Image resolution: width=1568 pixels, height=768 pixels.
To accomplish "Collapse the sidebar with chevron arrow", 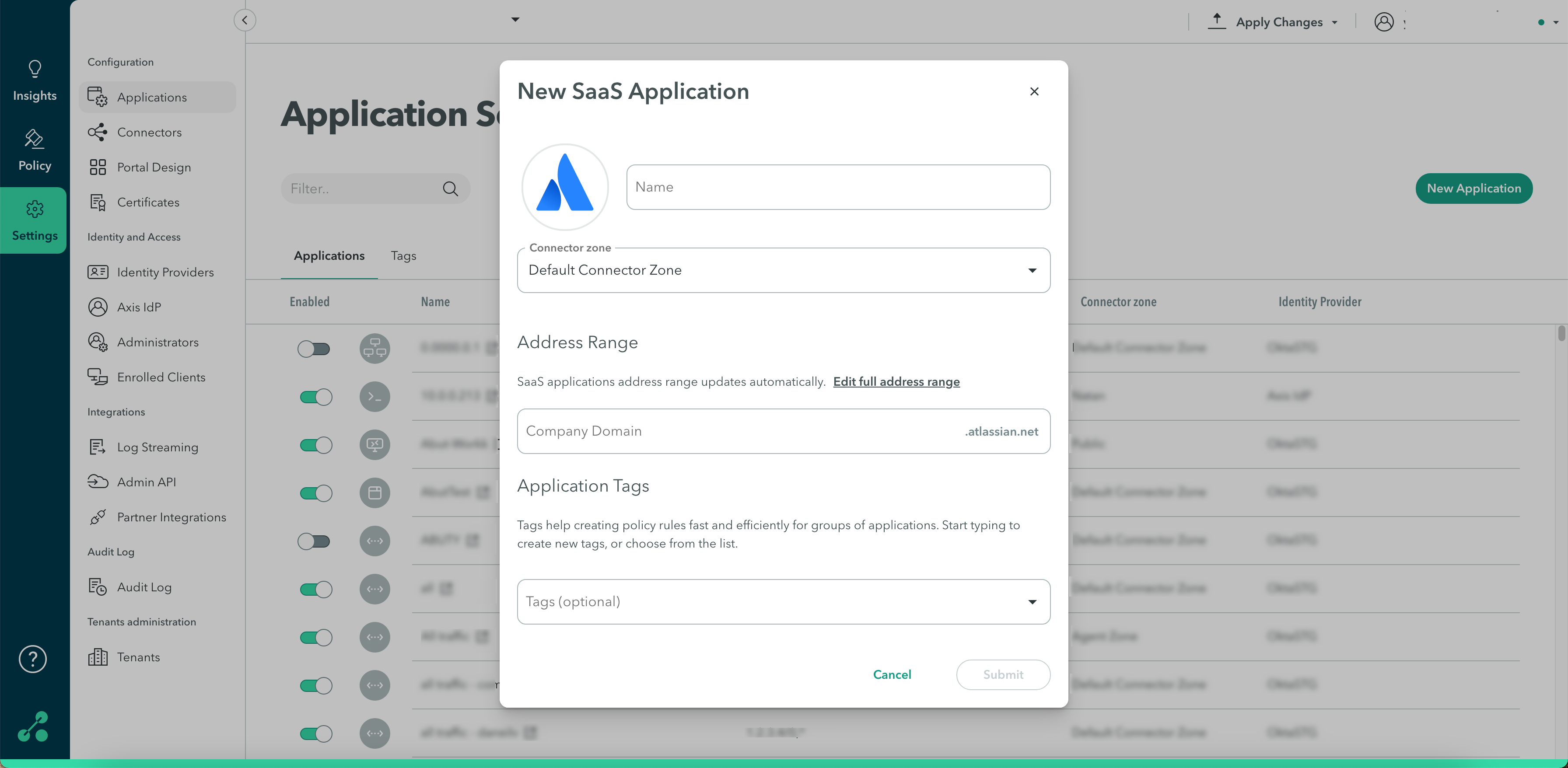I will [245, 20].
